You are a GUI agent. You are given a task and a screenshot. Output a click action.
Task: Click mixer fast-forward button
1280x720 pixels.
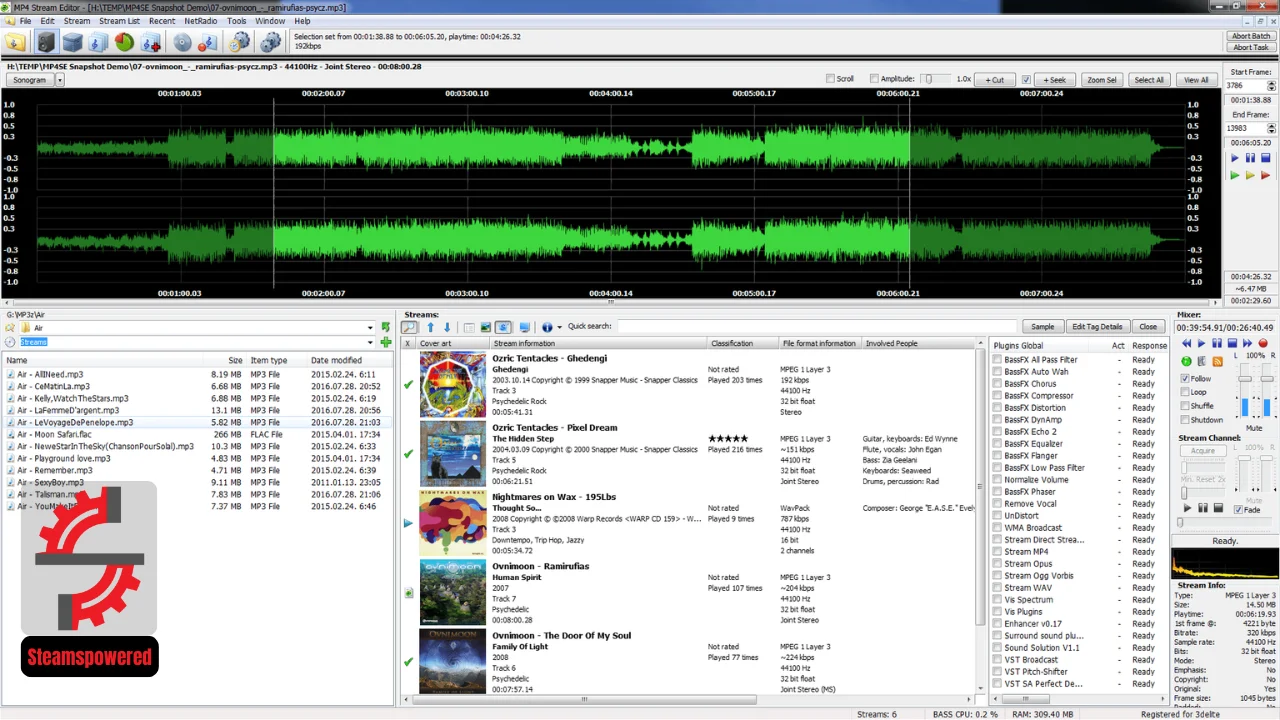coord(1247,343)
